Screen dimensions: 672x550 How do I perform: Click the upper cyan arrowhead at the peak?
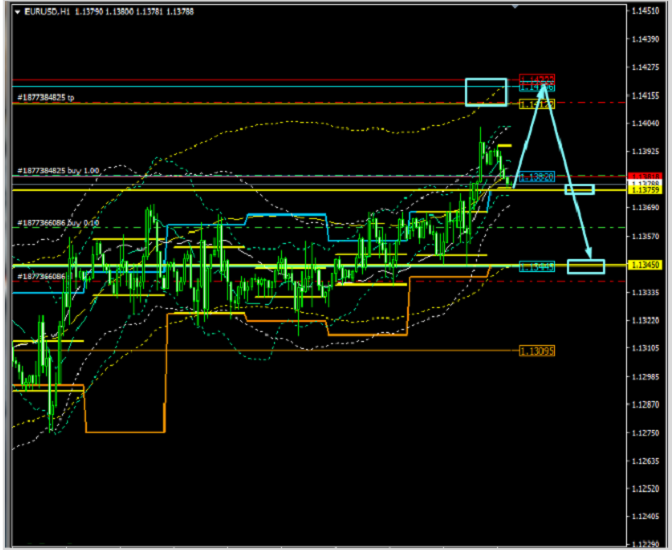[544, 87]
